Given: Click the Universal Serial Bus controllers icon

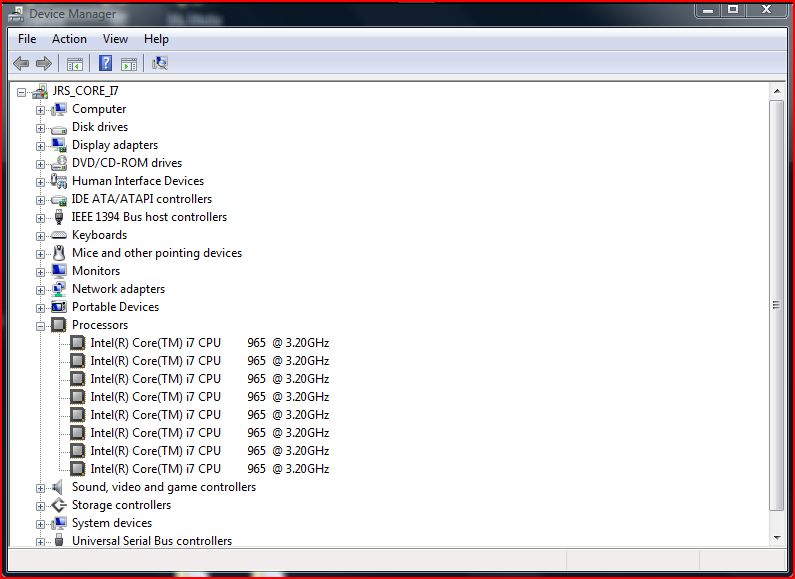Looking at the screenshot, I should click(x=59, y=540).
